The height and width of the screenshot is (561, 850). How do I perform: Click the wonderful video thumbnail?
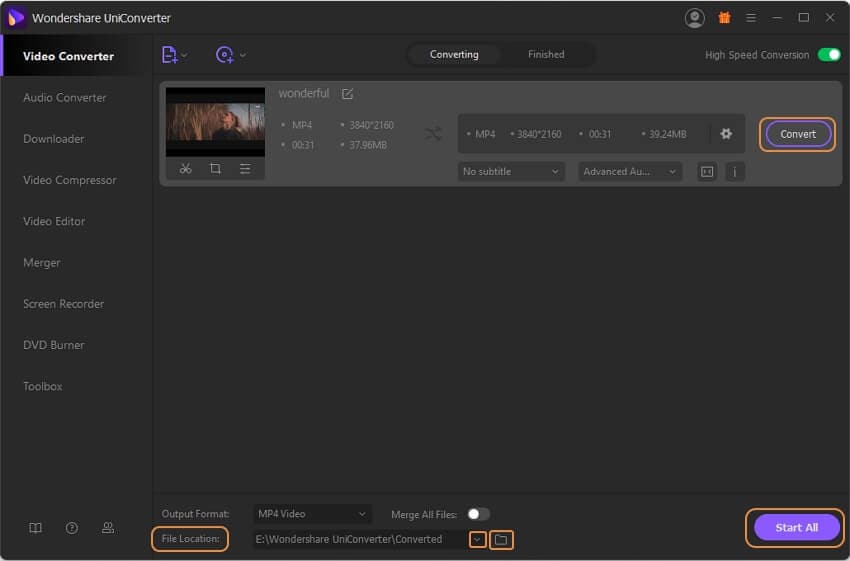[x=215, y=122]
